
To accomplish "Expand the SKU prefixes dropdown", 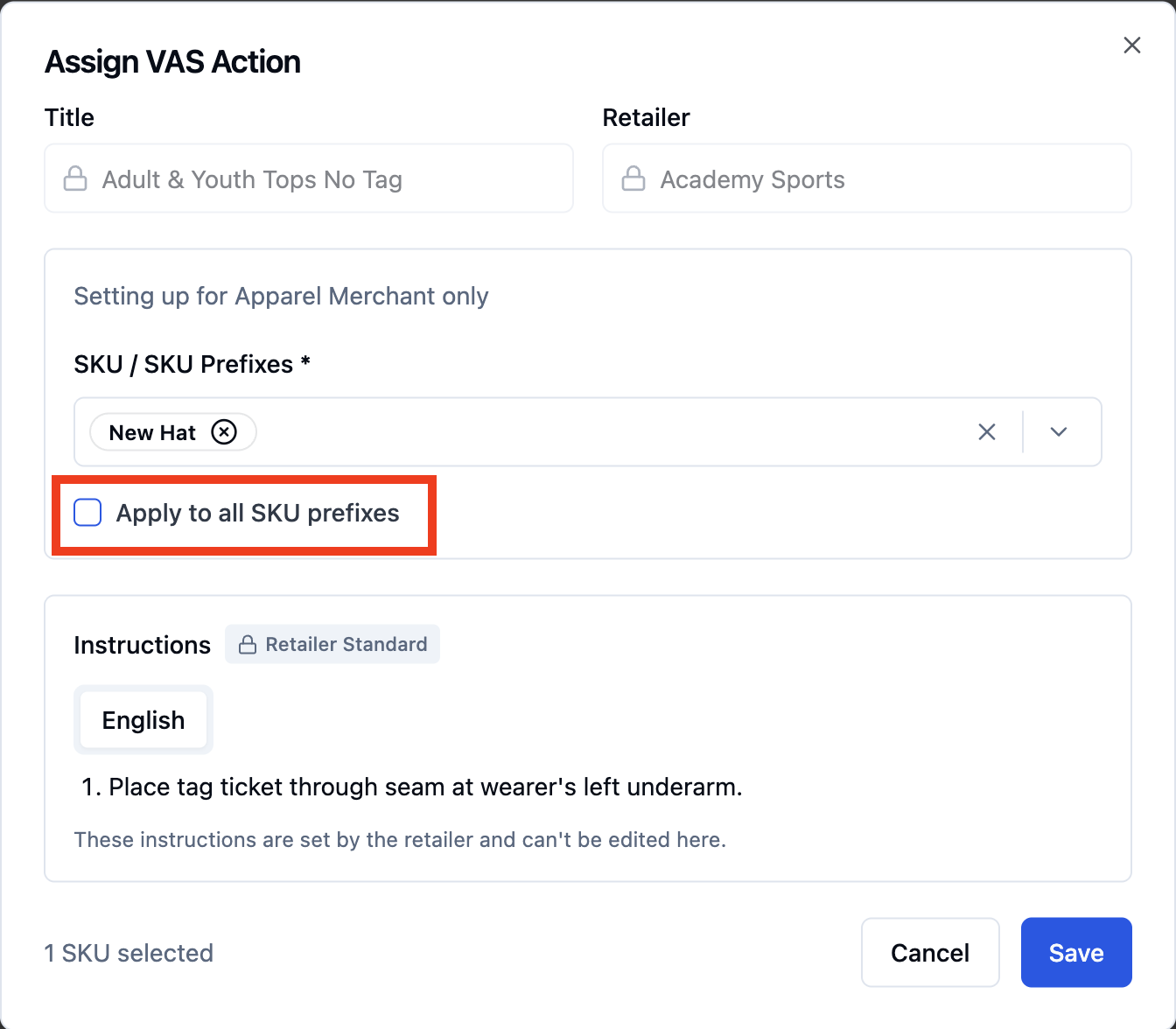I will (x=1059, y=432).
